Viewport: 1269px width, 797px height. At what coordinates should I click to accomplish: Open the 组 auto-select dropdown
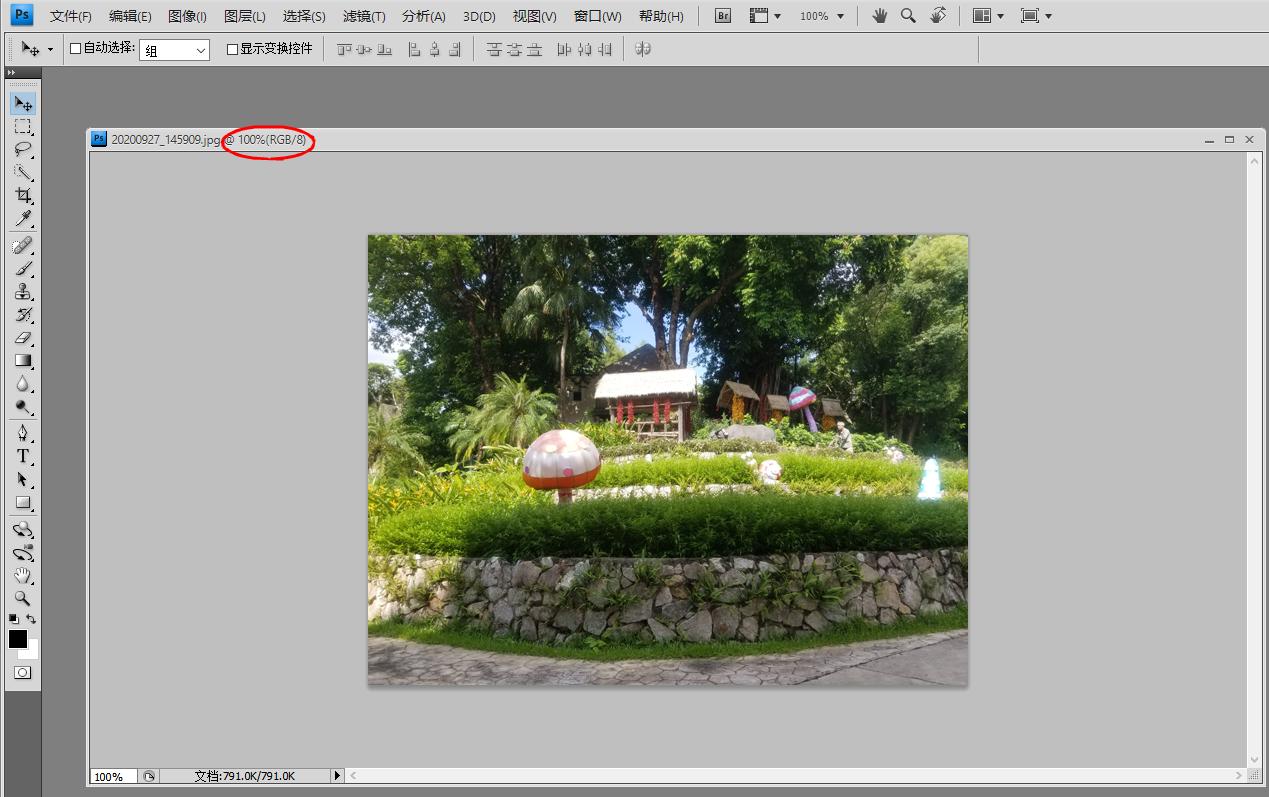(174, 50)
